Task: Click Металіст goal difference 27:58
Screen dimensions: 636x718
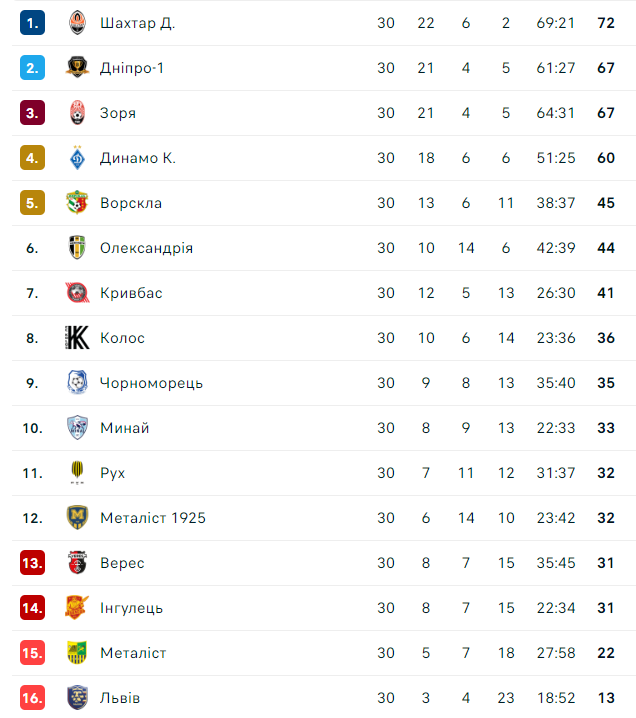Action: [556, 653]
